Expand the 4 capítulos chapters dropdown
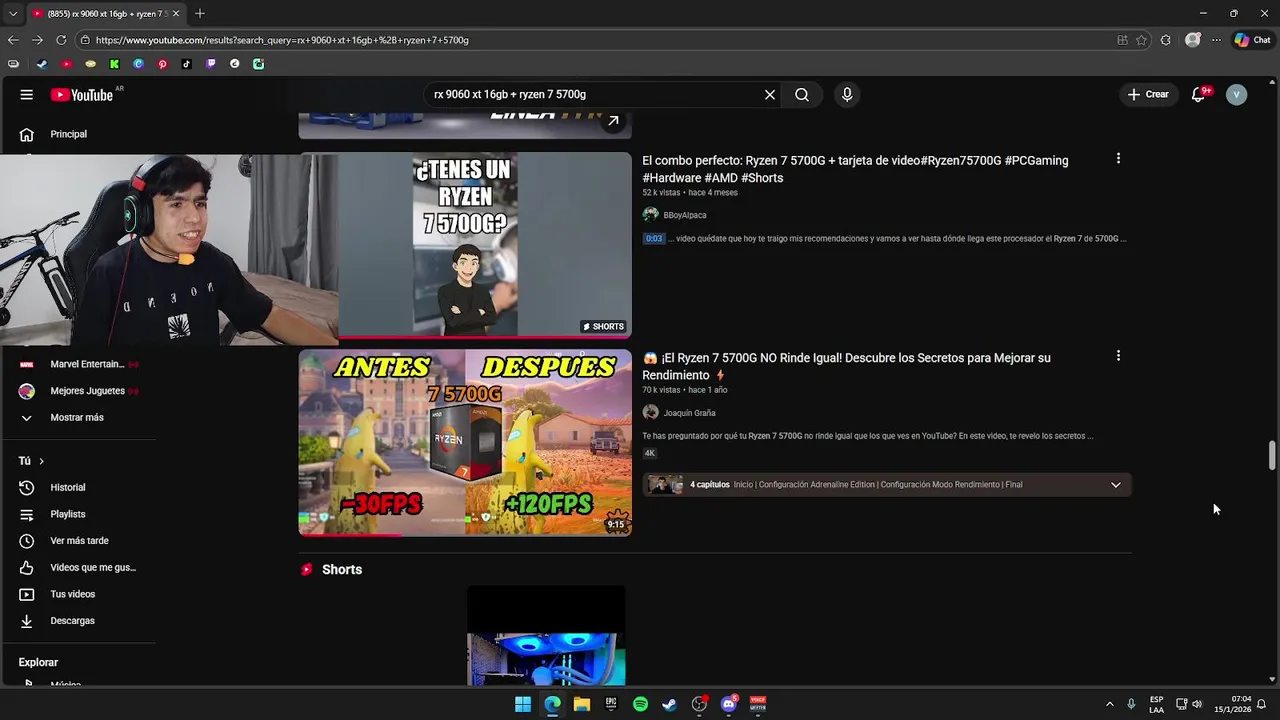Viewport: 1280px width, 720px height. 1116,485
